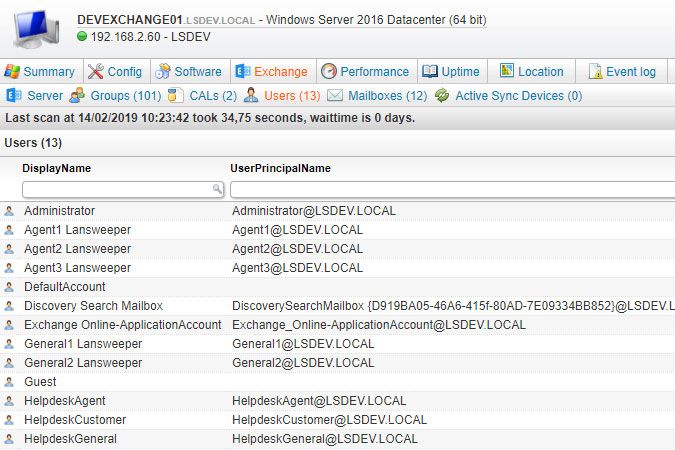Go to the Uptime tab
The image size is (675, 450).
pyautogui.click(x=451, y=72)
